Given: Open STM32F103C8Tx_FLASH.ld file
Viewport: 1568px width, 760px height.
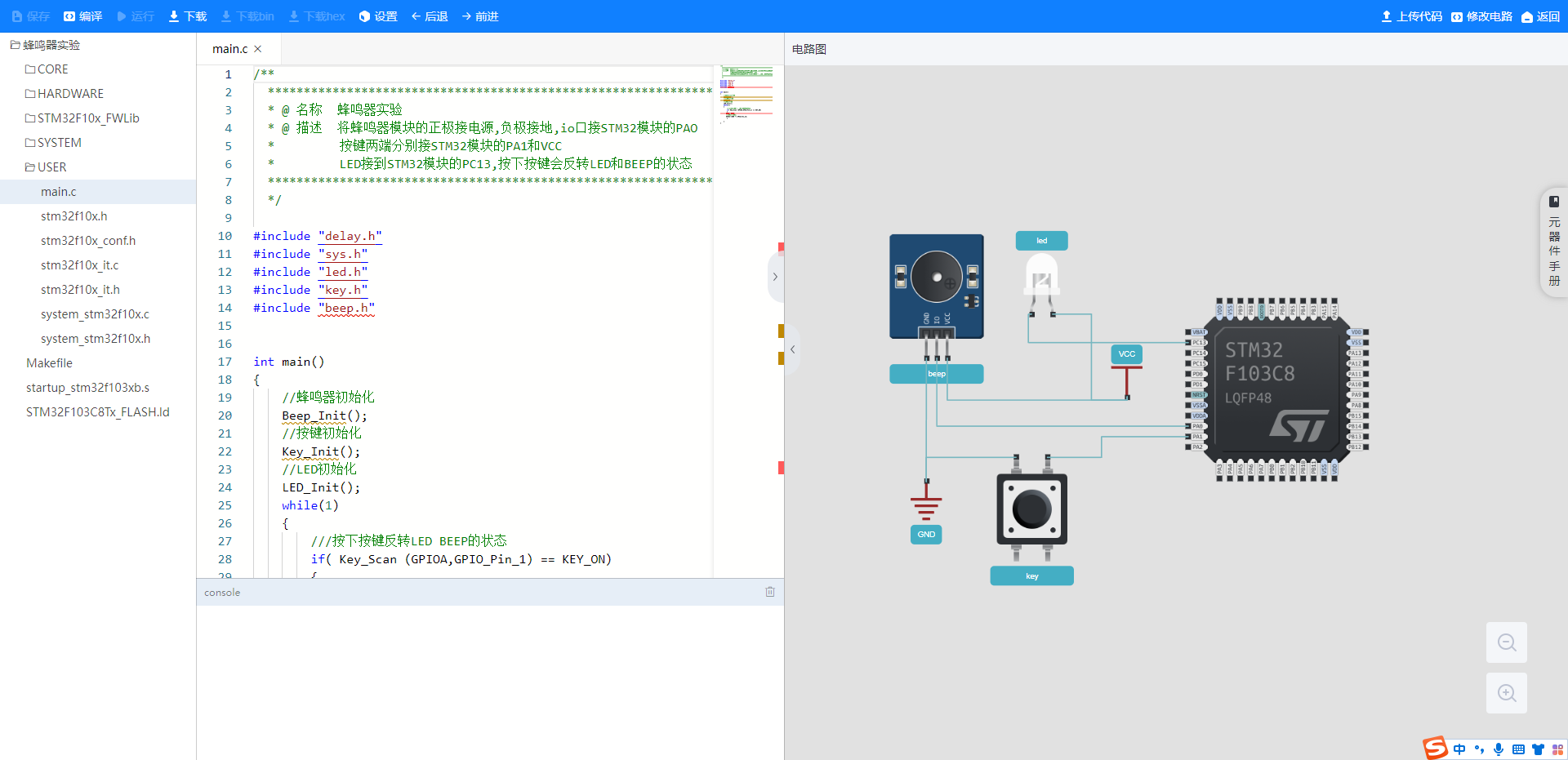Looking at the screenshot, I should coord(98,412).
